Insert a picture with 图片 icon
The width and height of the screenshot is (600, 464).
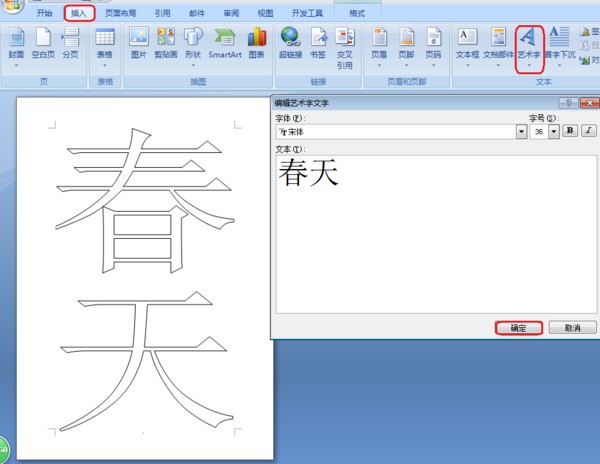[138, 44]
